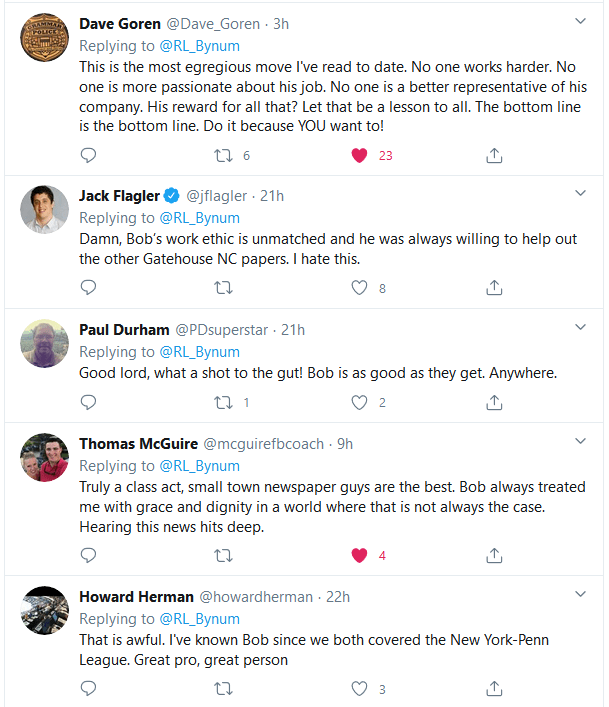The height and width of the screenshot is (707, 609).
Task: Reply to Dave Goren's tweet
Action: [x=88, y=155]
